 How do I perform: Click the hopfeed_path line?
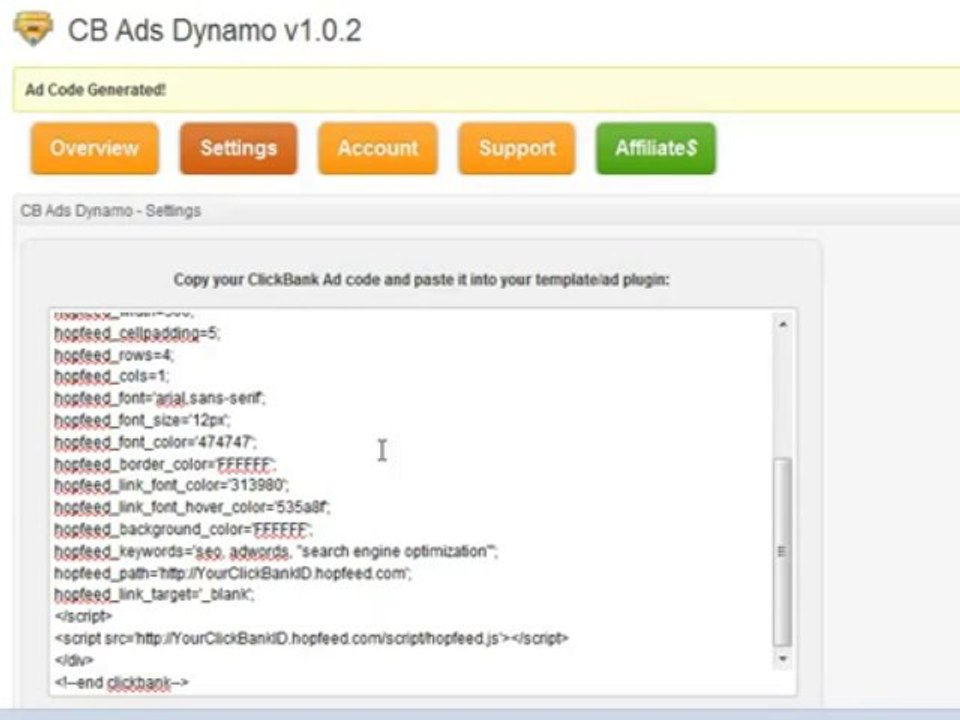pyautogui.click(x=233, y=574)
